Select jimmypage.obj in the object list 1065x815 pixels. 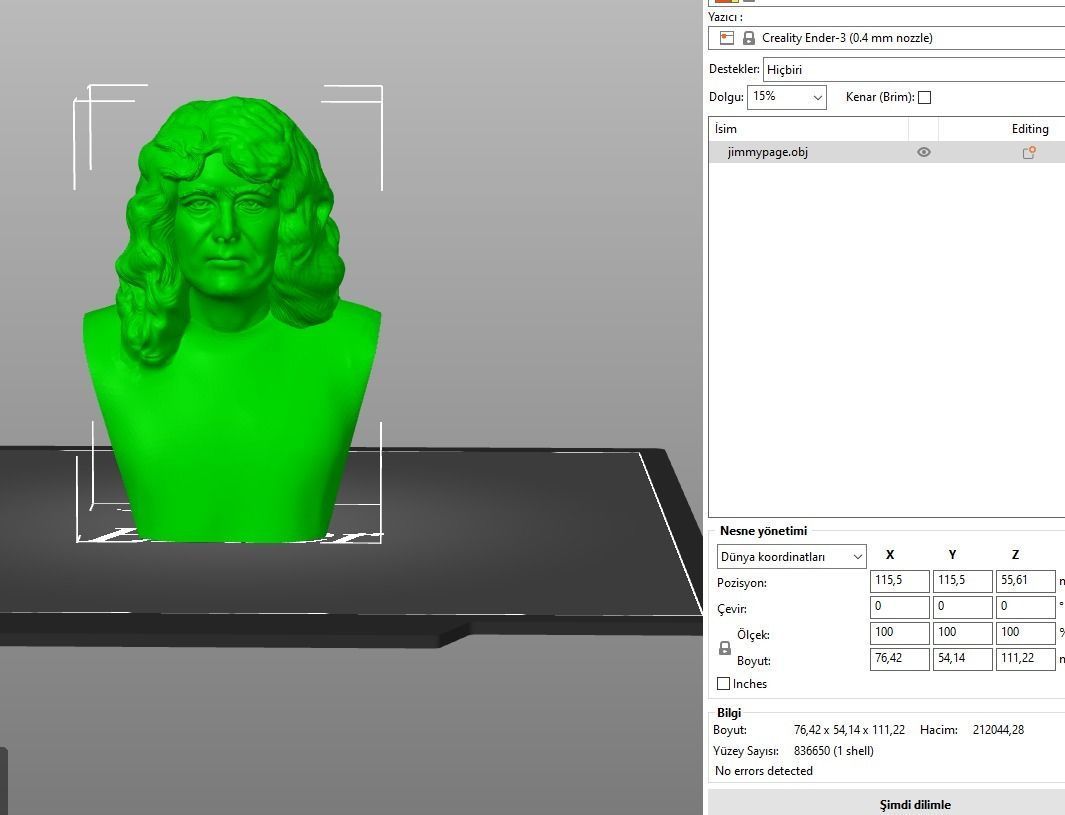(886, 152)
